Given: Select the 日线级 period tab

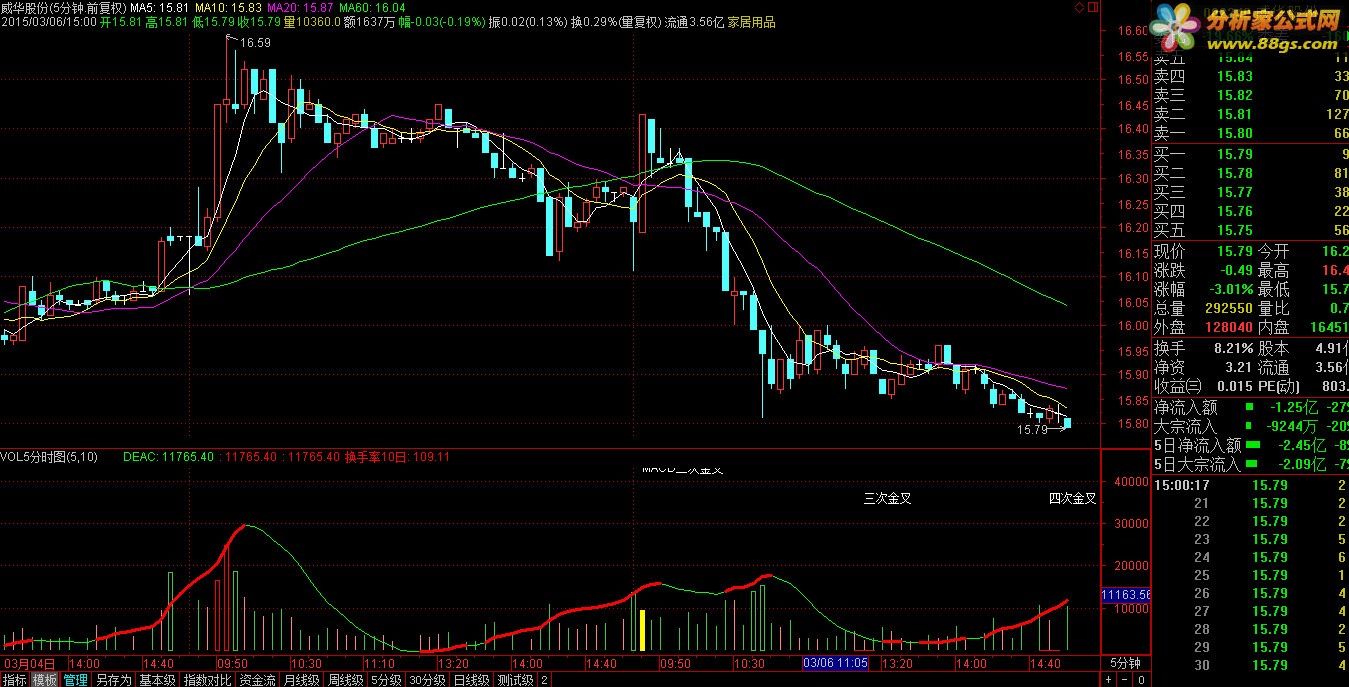Looking at the screenshot, I should pyautogui.click(x=471, y=680).
